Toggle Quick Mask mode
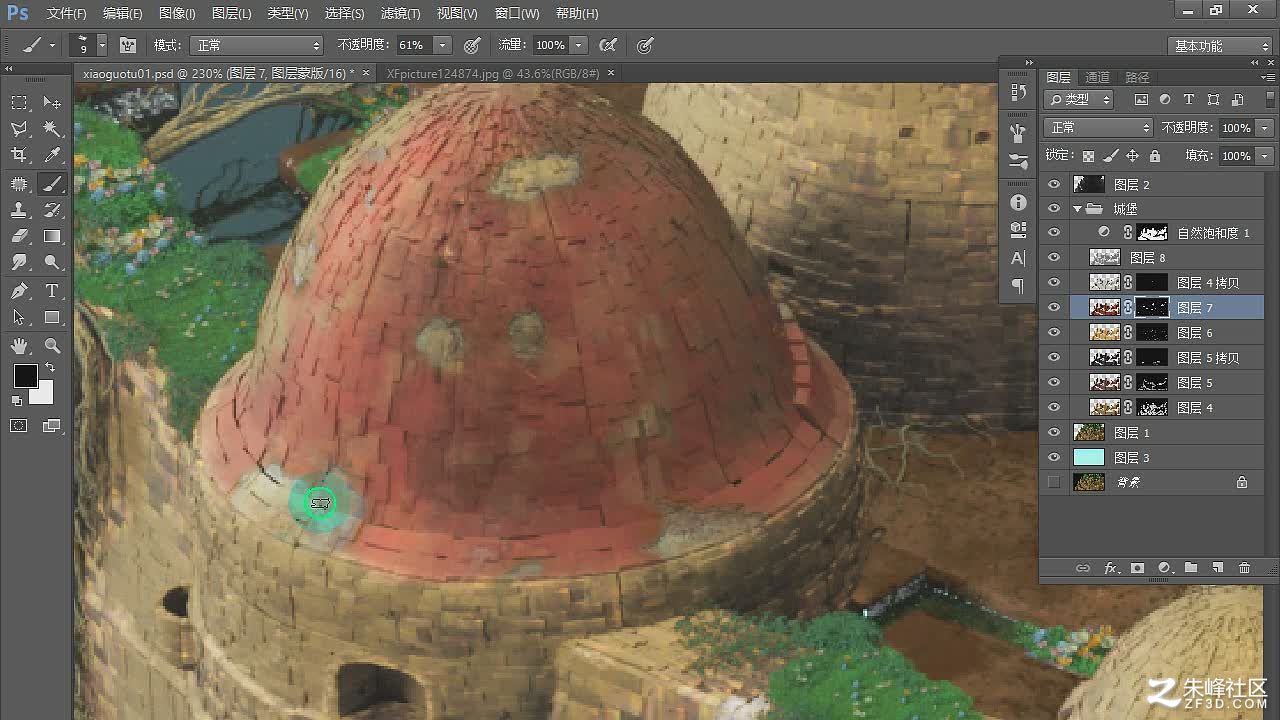1280x720 pixels. [x=19, y=426]
